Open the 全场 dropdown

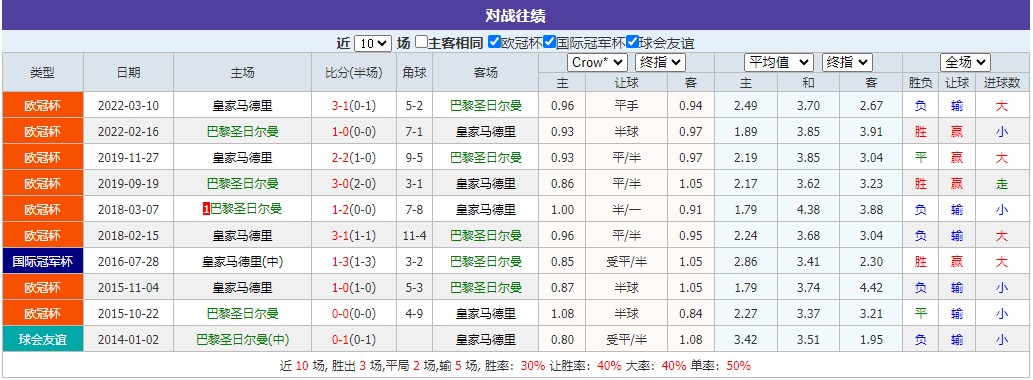click(x=966, y=63)
